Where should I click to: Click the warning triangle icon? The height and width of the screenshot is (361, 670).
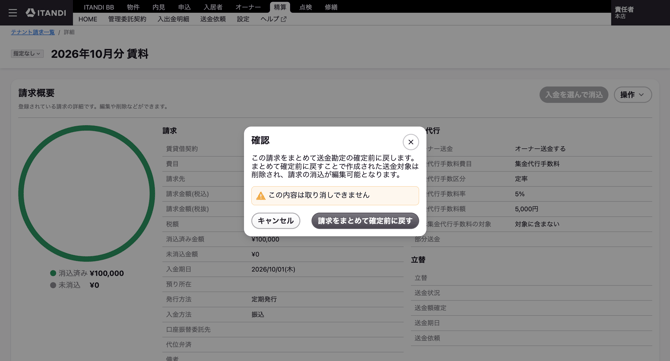point(260,196)
